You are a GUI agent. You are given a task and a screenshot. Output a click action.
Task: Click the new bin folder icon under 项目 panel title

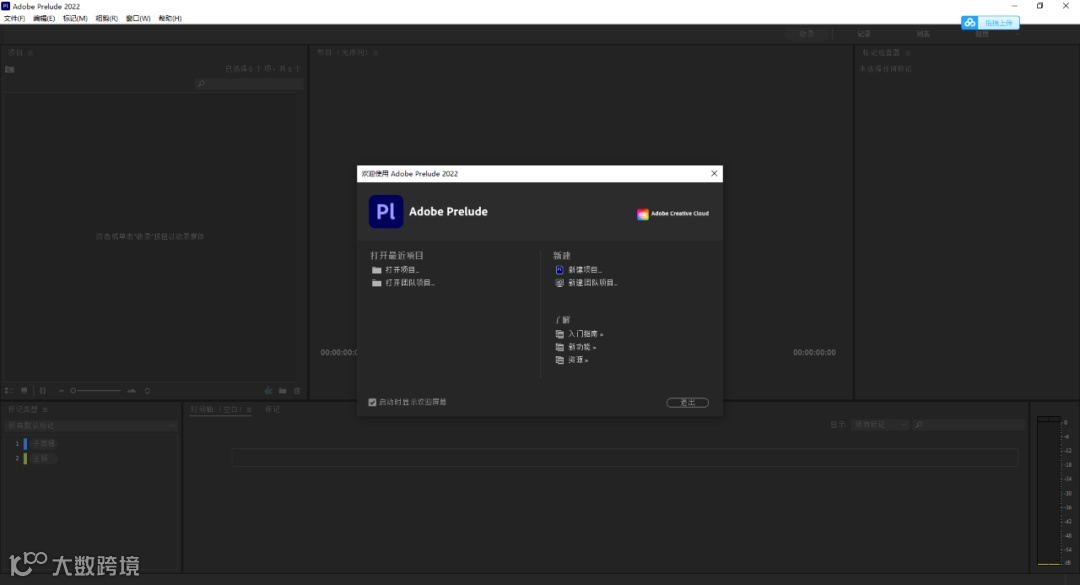[10, 70]
